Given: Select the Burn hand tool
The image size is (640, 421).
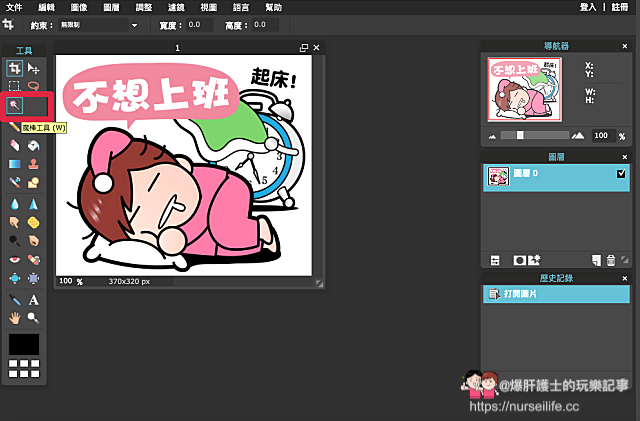Looking at the screenshot, I should [33, 241].
